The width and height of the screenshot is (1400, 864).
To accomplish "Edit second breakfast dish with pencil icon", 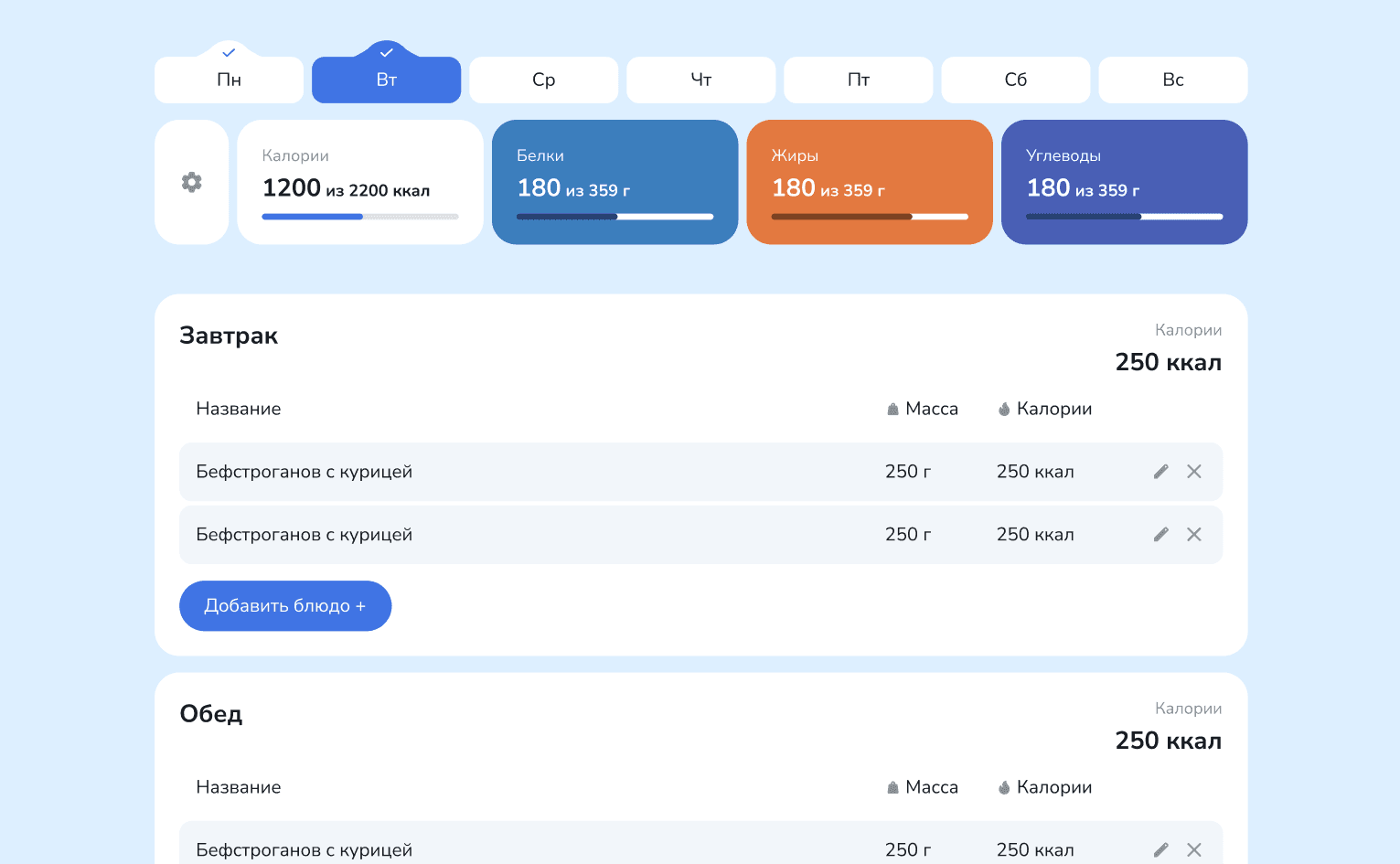I will click(1160, 534).
